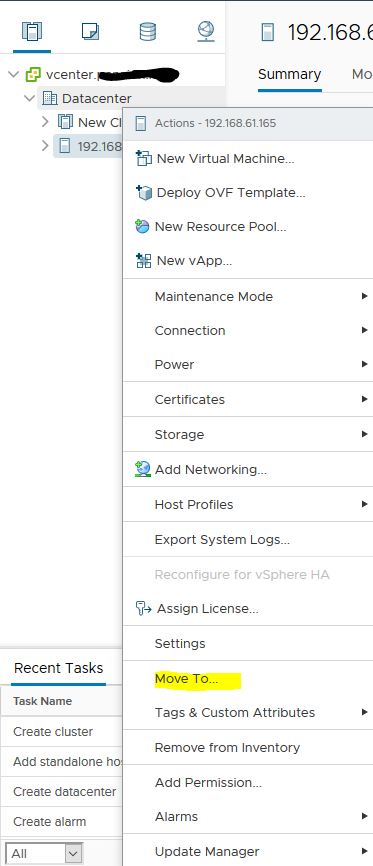Switch to the Summary tab

click(290, 75)
